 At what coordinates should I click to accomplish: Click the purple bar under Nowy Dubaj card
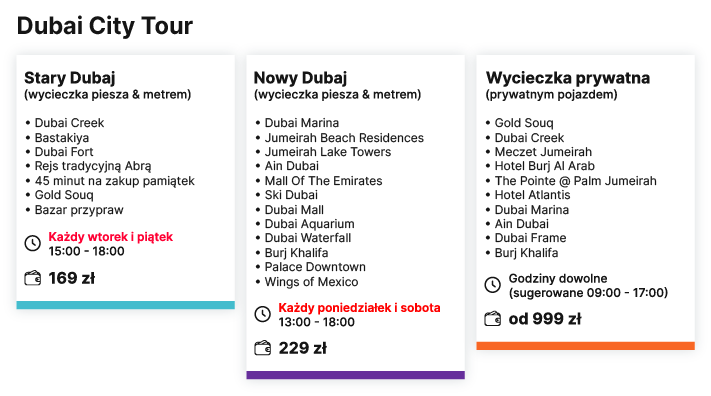click(x=356, y=375)
